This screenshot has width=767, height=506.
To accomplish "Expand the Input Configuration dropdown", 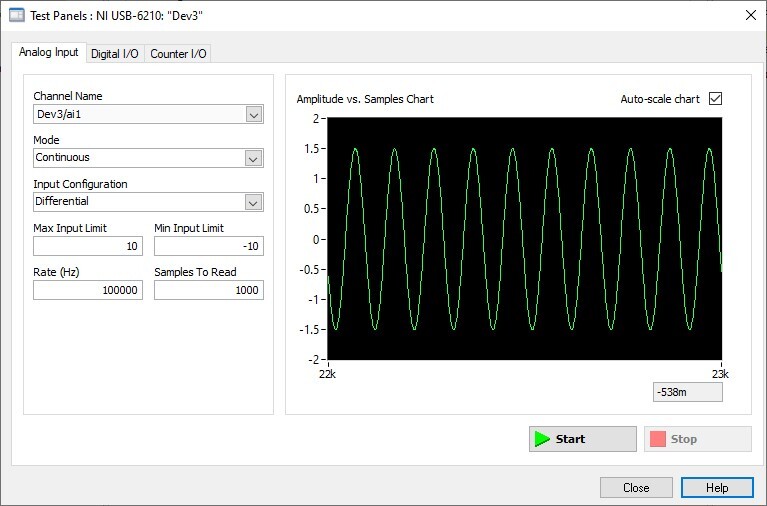I will [x=253, y=202].
